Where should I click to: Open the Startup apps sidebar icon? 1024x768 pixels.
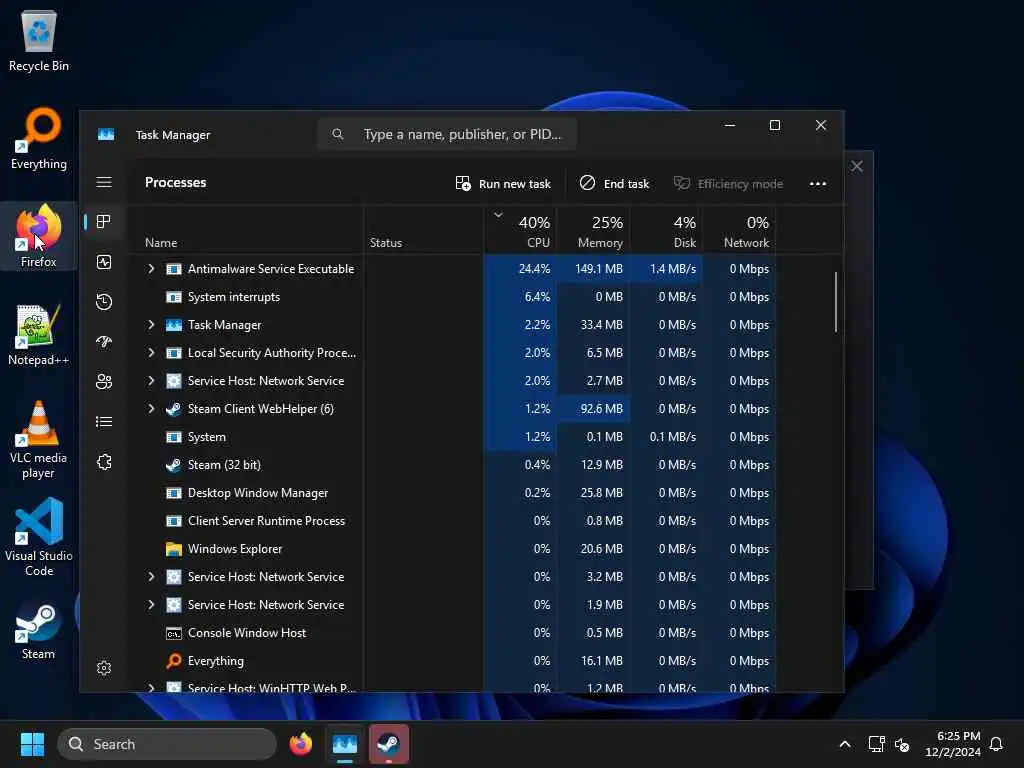click(104, 342)
